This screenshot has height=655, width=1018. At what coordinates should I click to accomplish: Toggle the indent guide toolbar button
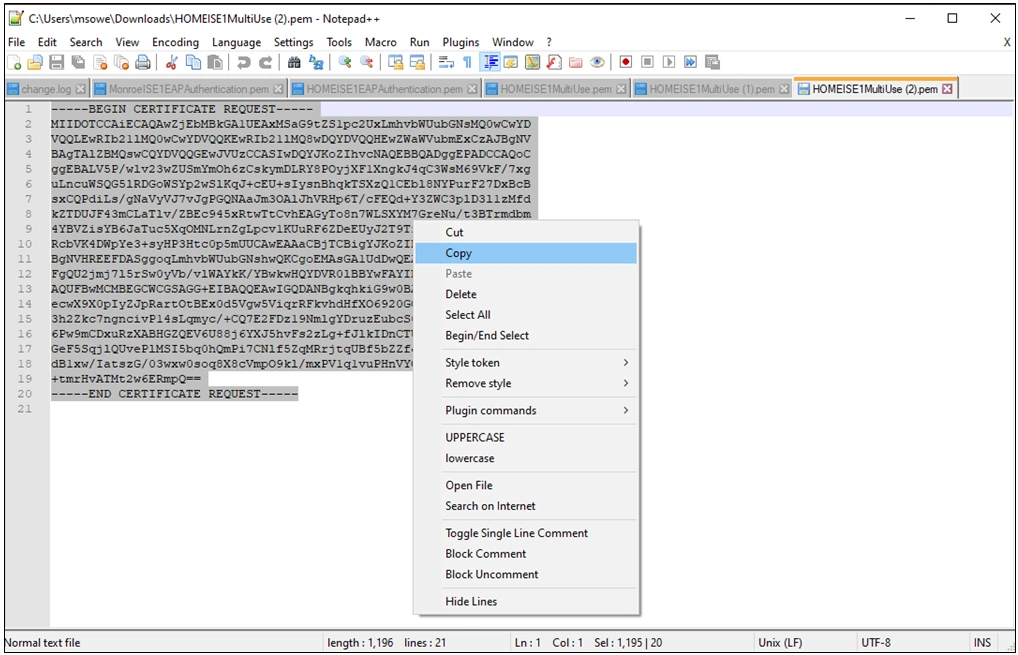coord(490,62)
